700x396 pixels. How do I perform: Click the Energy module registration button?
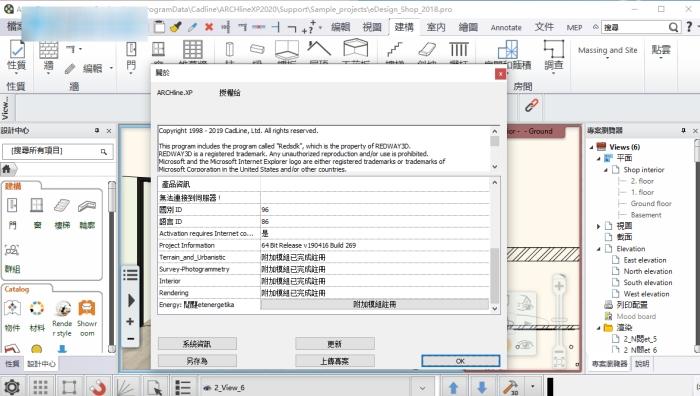374,304
